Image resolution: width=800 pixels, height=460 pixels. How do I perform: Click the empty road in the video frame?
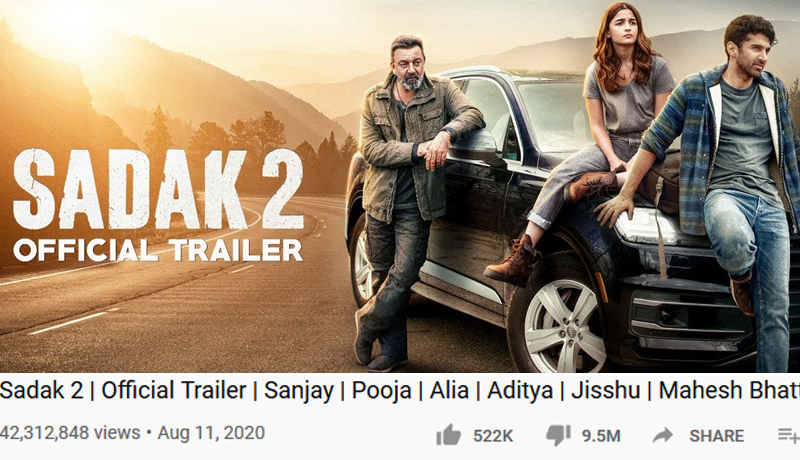(x=168, y=311)
